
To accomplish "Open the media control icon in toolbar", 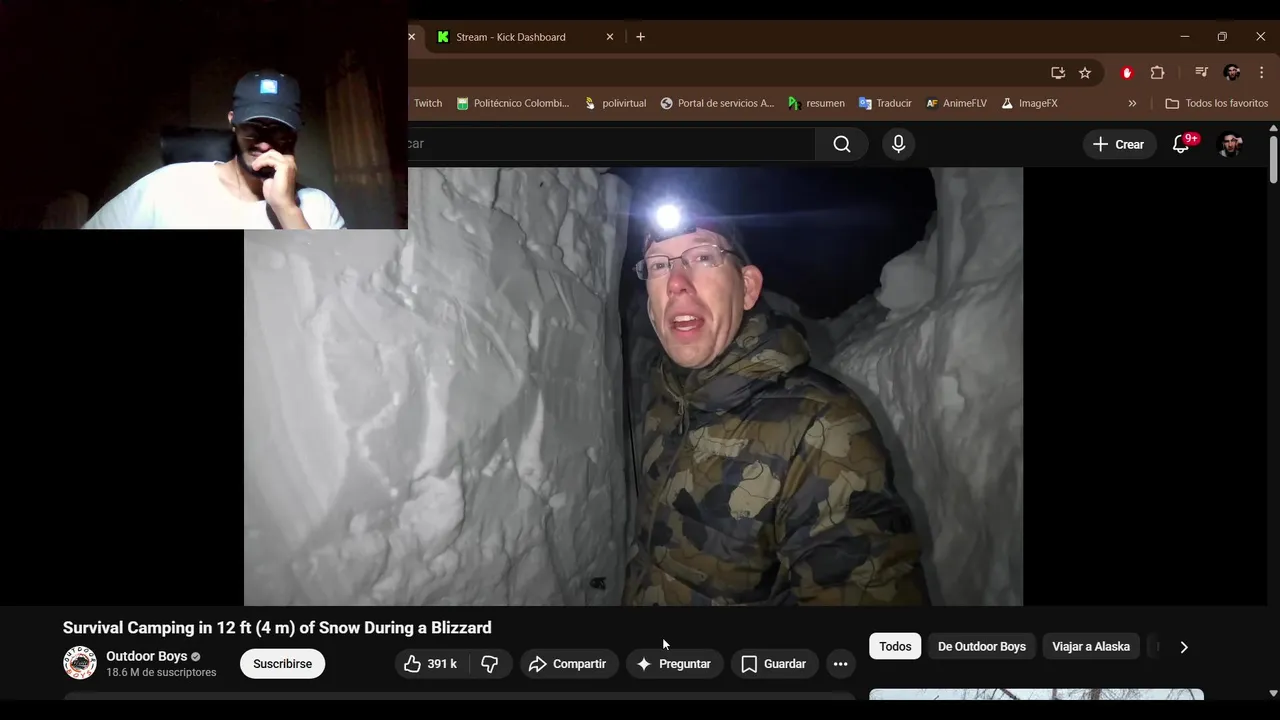I will pos(1202,73).
